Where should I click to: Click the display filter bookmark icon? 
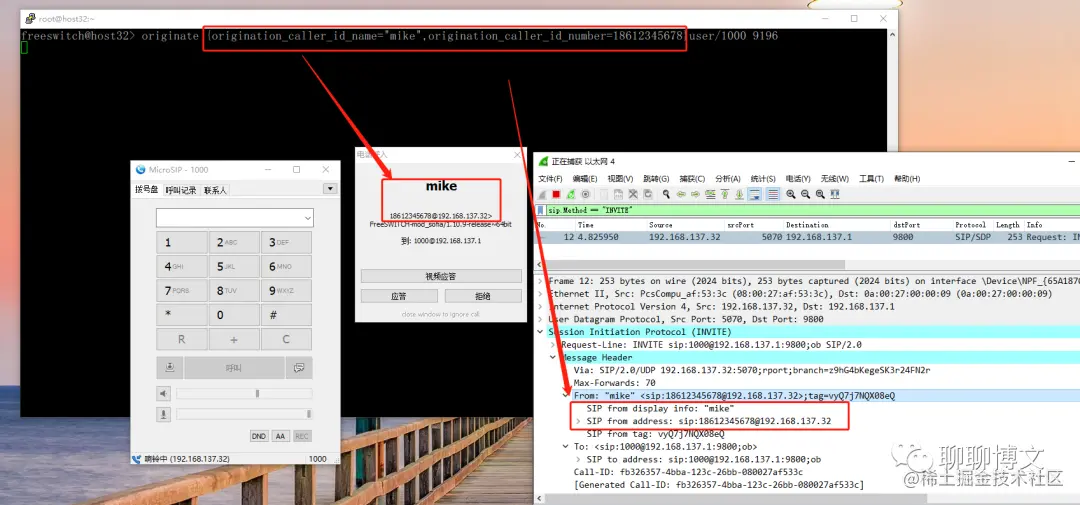(541, 210)
